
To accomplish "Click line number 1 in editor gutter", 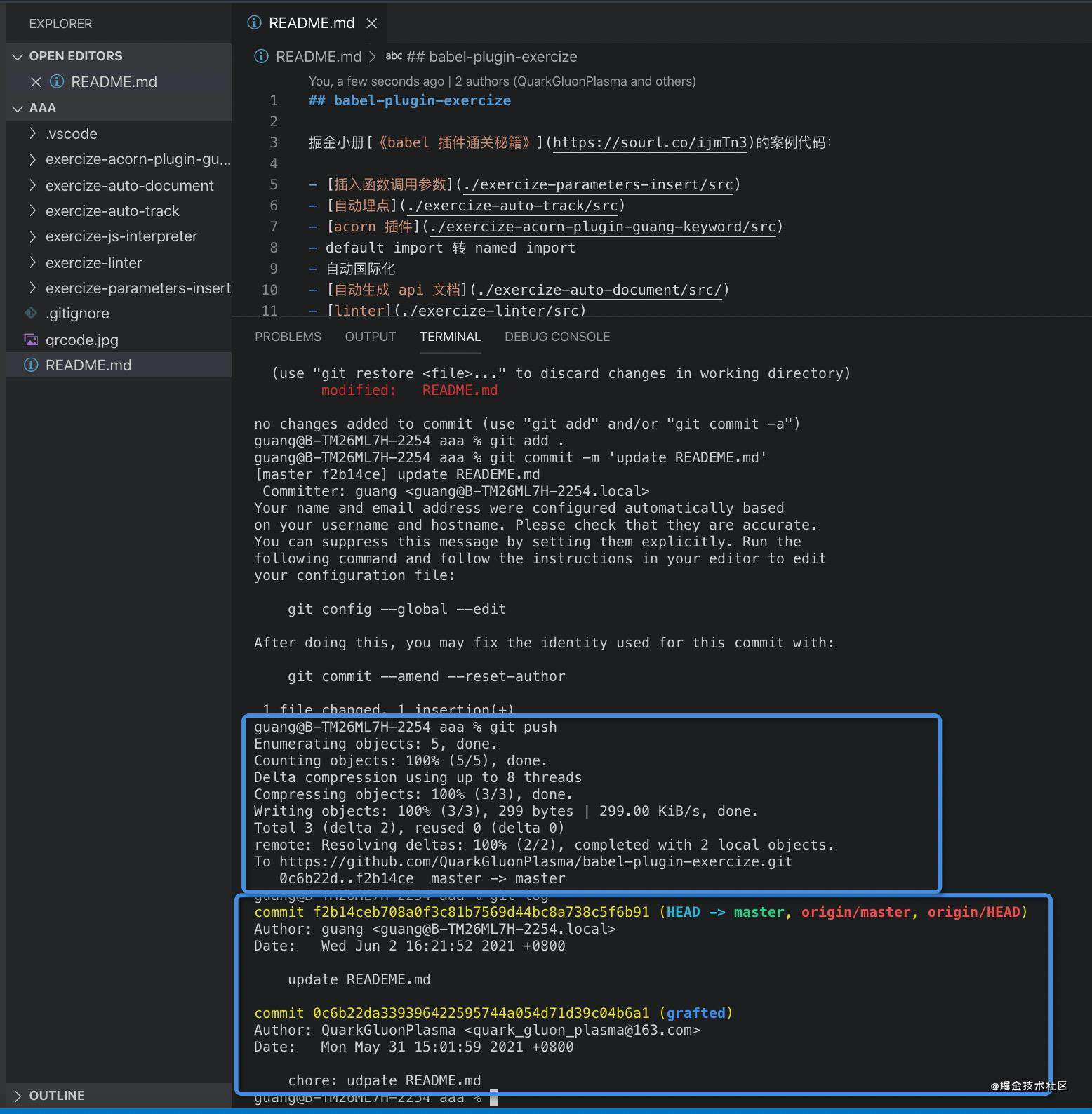I will pyautogui.click(x=274, y=100).
